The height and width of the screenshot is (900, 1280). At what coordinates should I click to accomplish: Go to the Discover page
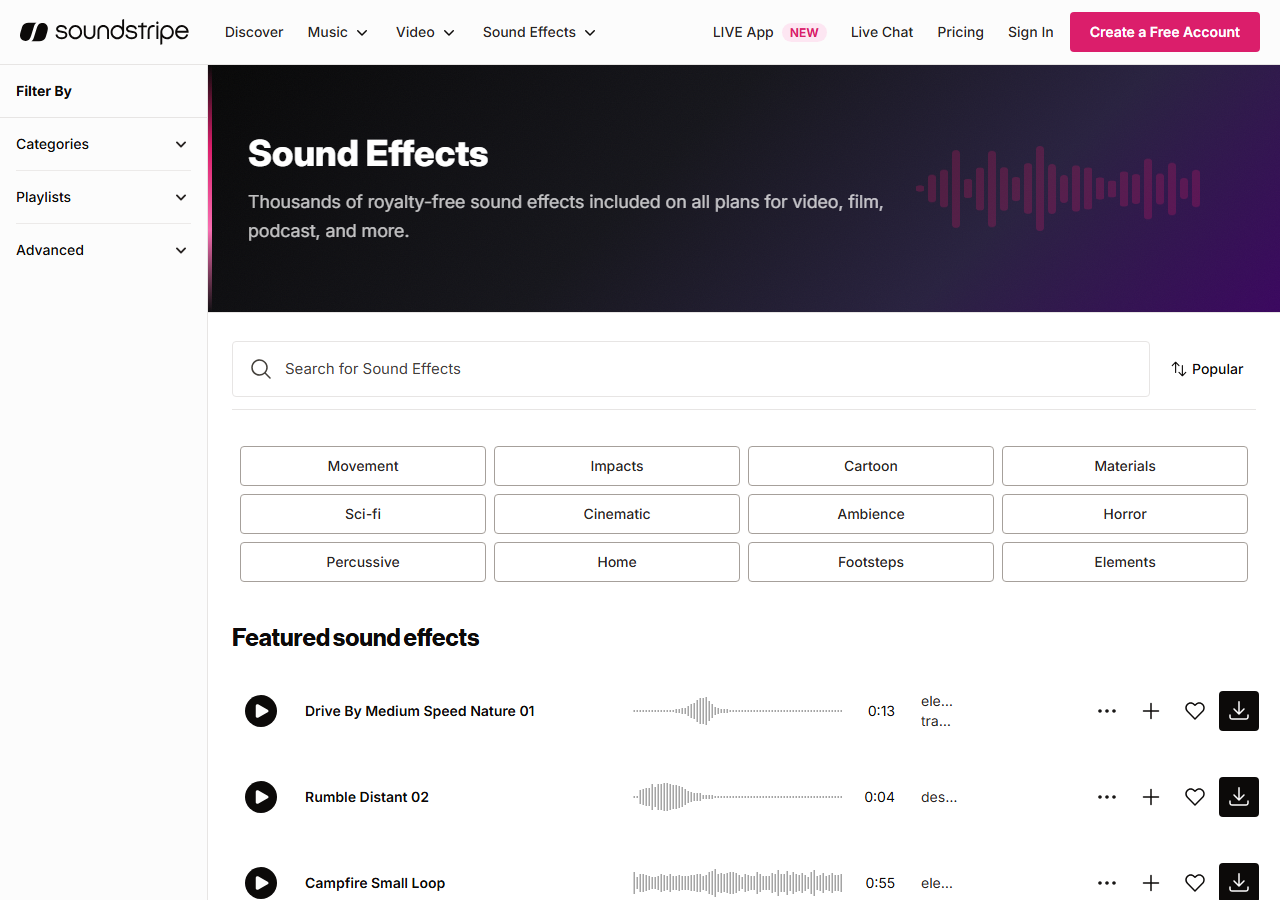click(x=254, y=32)
